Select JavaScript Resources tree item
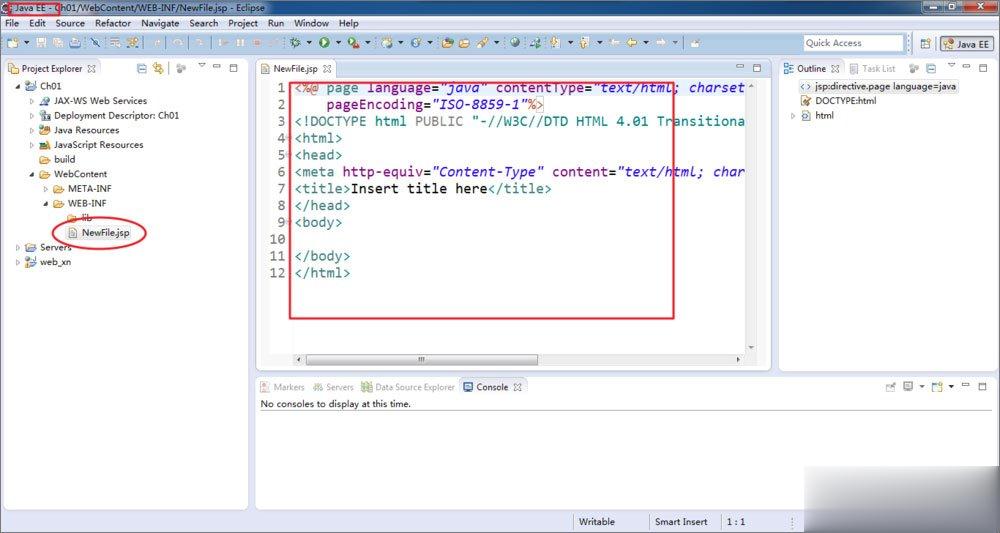The width and height of the screenshot is (1000, 533). coord(98,145)
